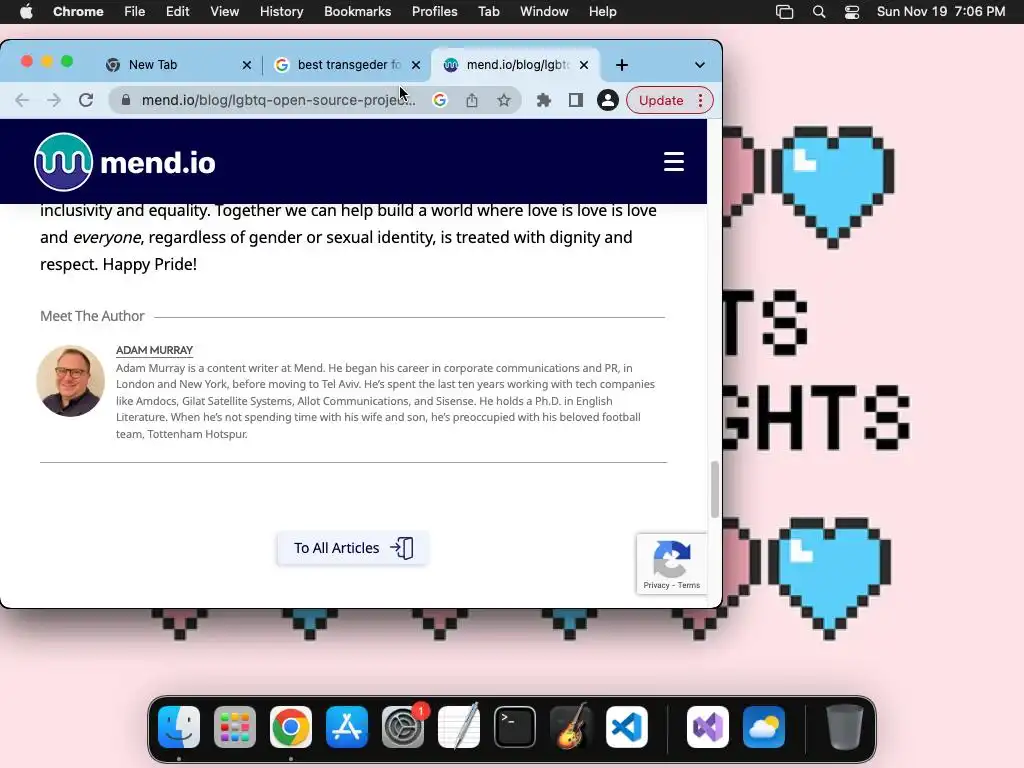Open System Settings from the Dock
1024x768 pixels.
pyautogui.click(x=403, y=726)
